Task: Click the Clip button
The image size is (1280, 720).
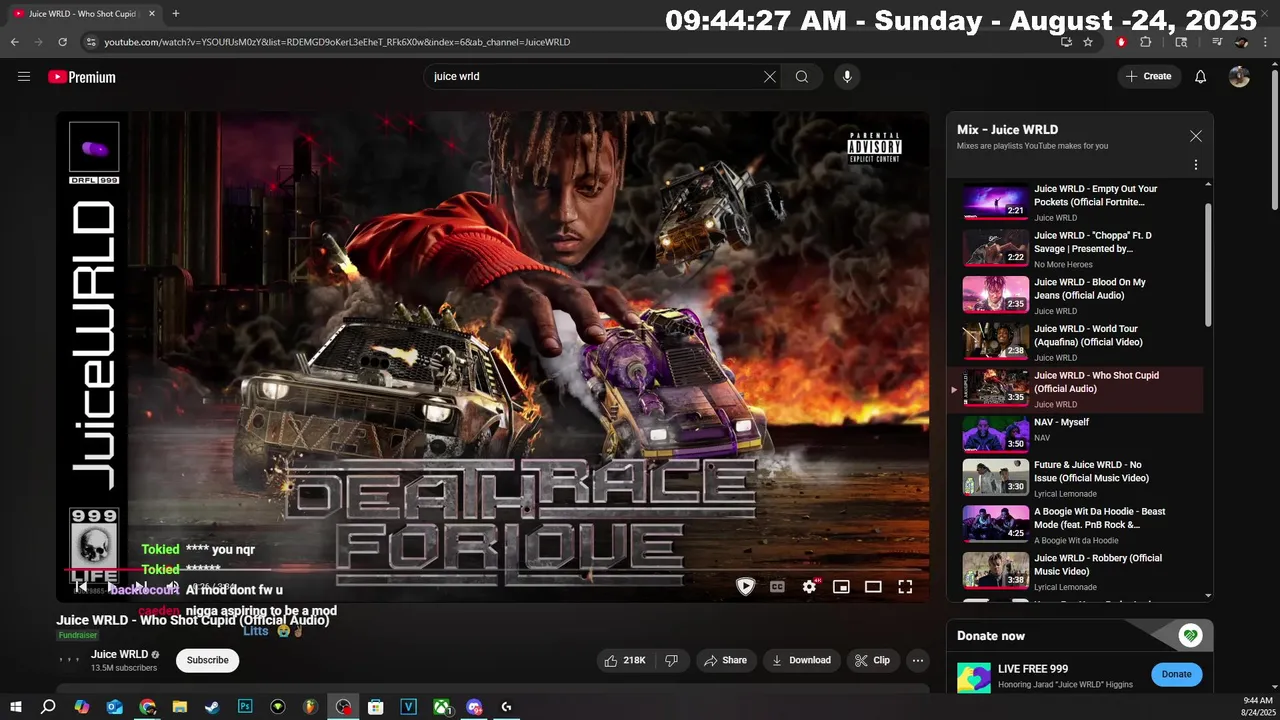Action: pos(872,660)
